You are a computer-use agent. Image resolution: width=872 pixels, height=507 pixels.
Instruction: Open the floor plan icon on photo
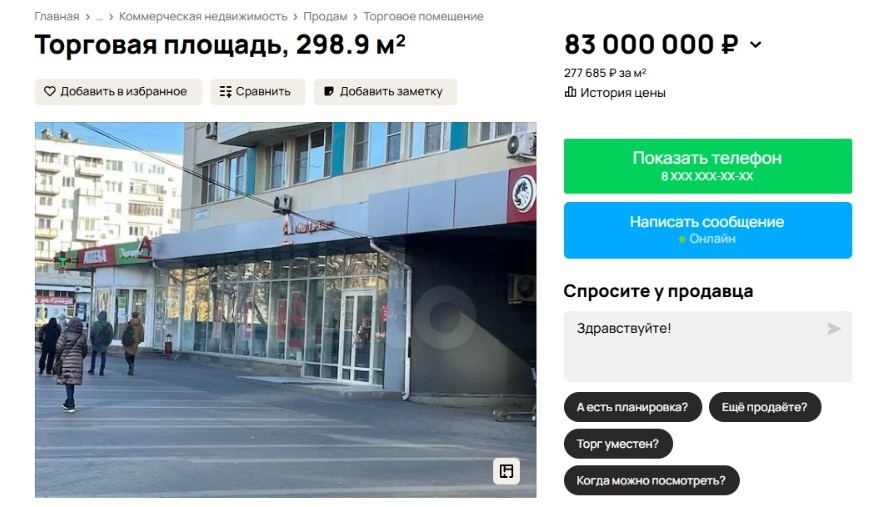[x=506, y=471]
